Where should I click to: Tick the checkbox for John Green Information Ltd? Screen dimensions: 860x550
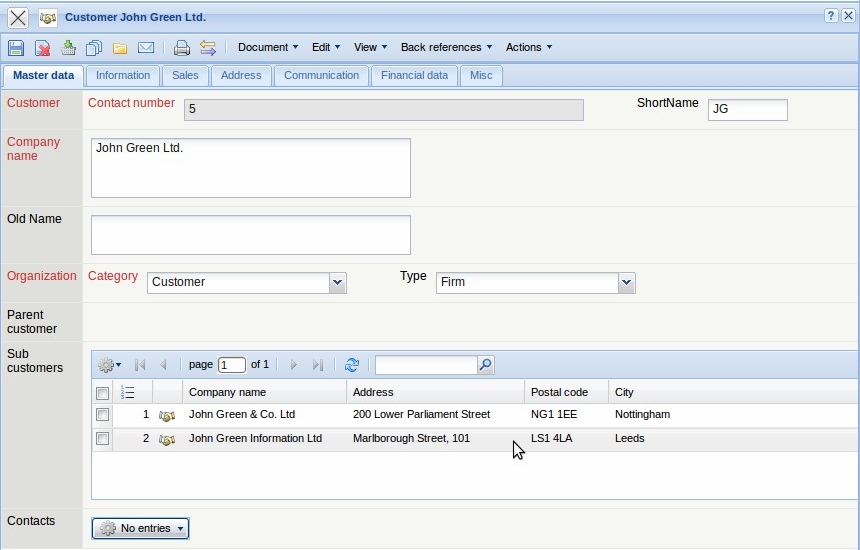tap(102, 438)
